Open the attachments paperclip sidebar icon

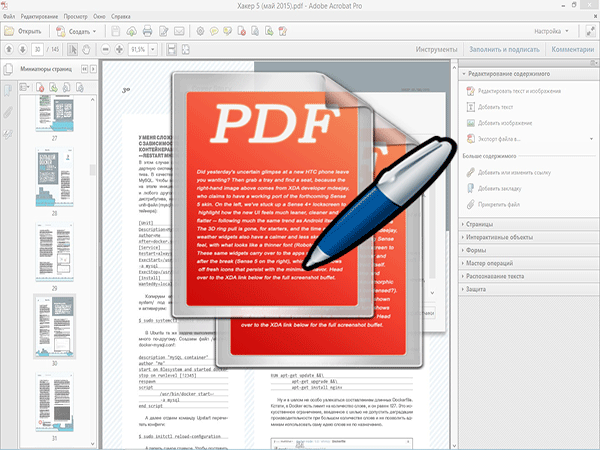8,112
